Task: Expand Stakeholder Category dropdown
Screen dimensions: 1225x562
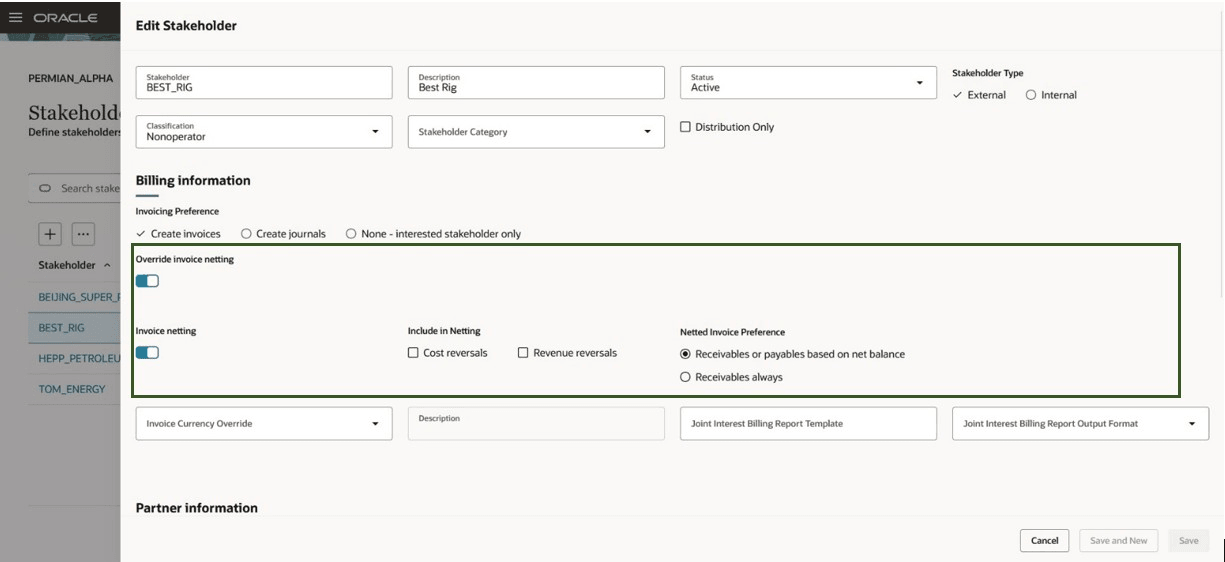Action: coord(647,131)
